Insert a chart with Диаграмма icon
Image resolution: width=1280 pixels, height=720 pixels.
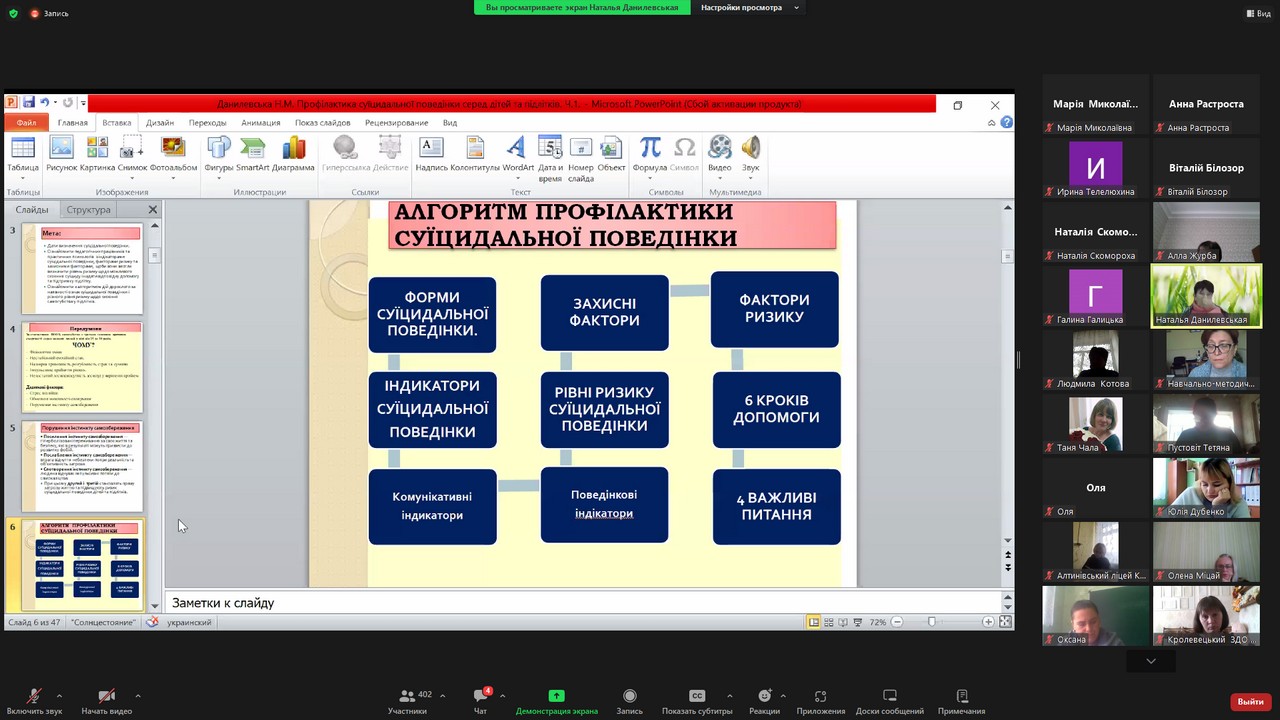tap(293, 155)
